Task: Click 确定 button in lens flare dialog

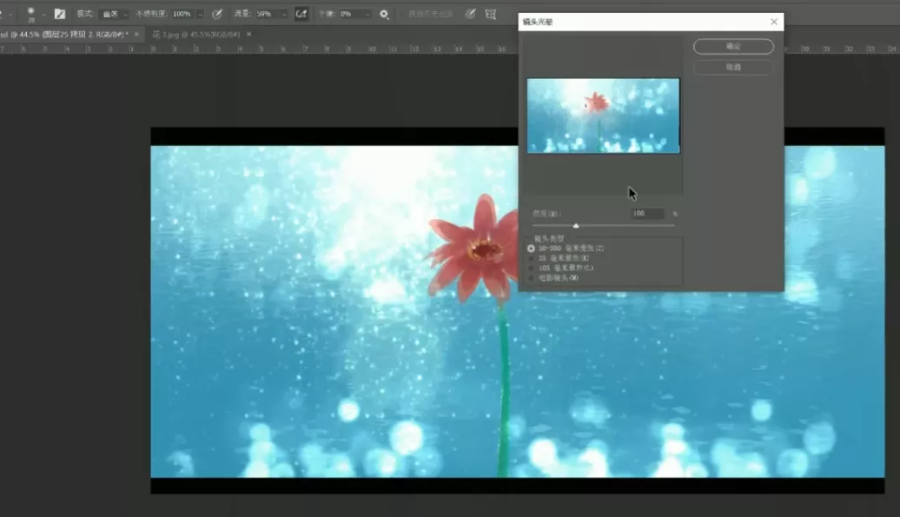Action: (733, 47)
